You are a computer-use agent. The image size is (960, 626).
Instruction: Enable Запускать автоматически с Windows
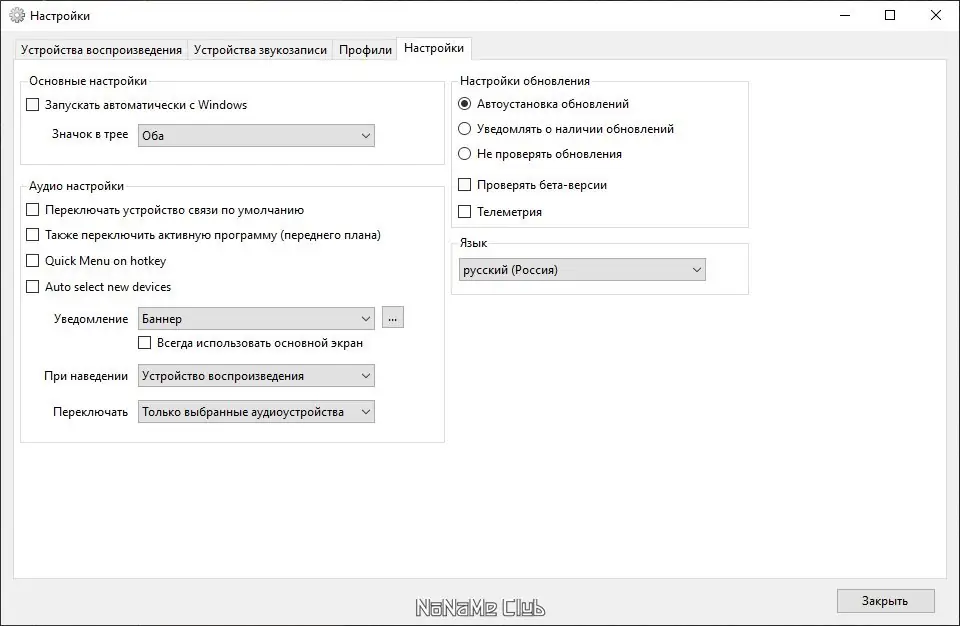coord(32,105)
